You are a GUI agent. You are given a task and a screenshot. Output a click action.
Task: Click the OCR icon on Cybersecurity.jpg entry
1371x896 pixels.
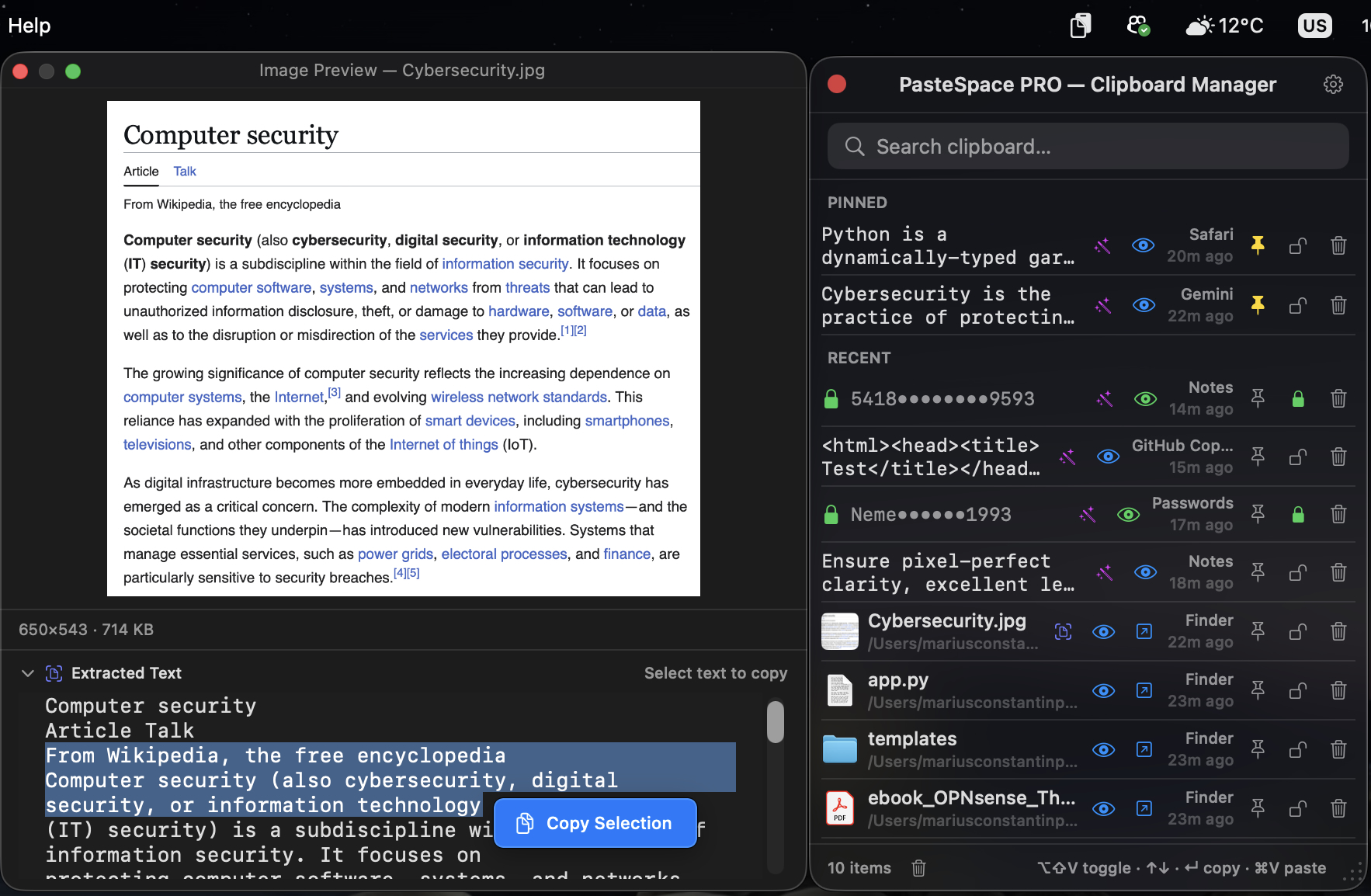point(1064,631)
